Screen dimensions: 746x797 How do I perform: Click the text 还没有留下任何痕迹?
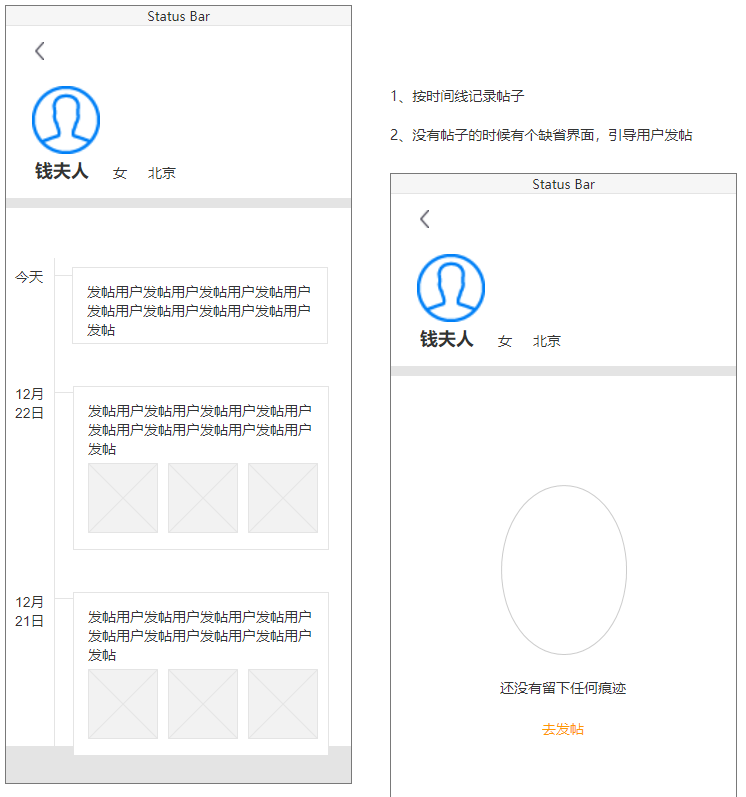coord(563,688)
